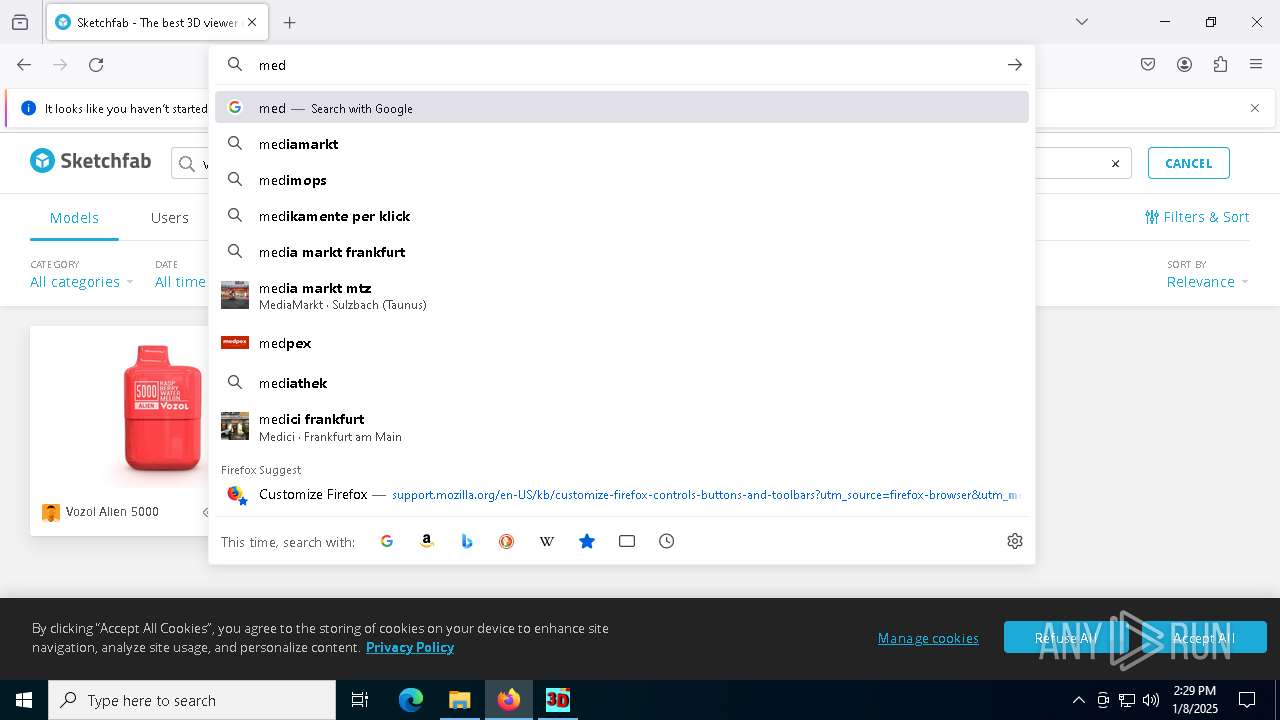Refuse all cookies

click(x=1066, y=637)
